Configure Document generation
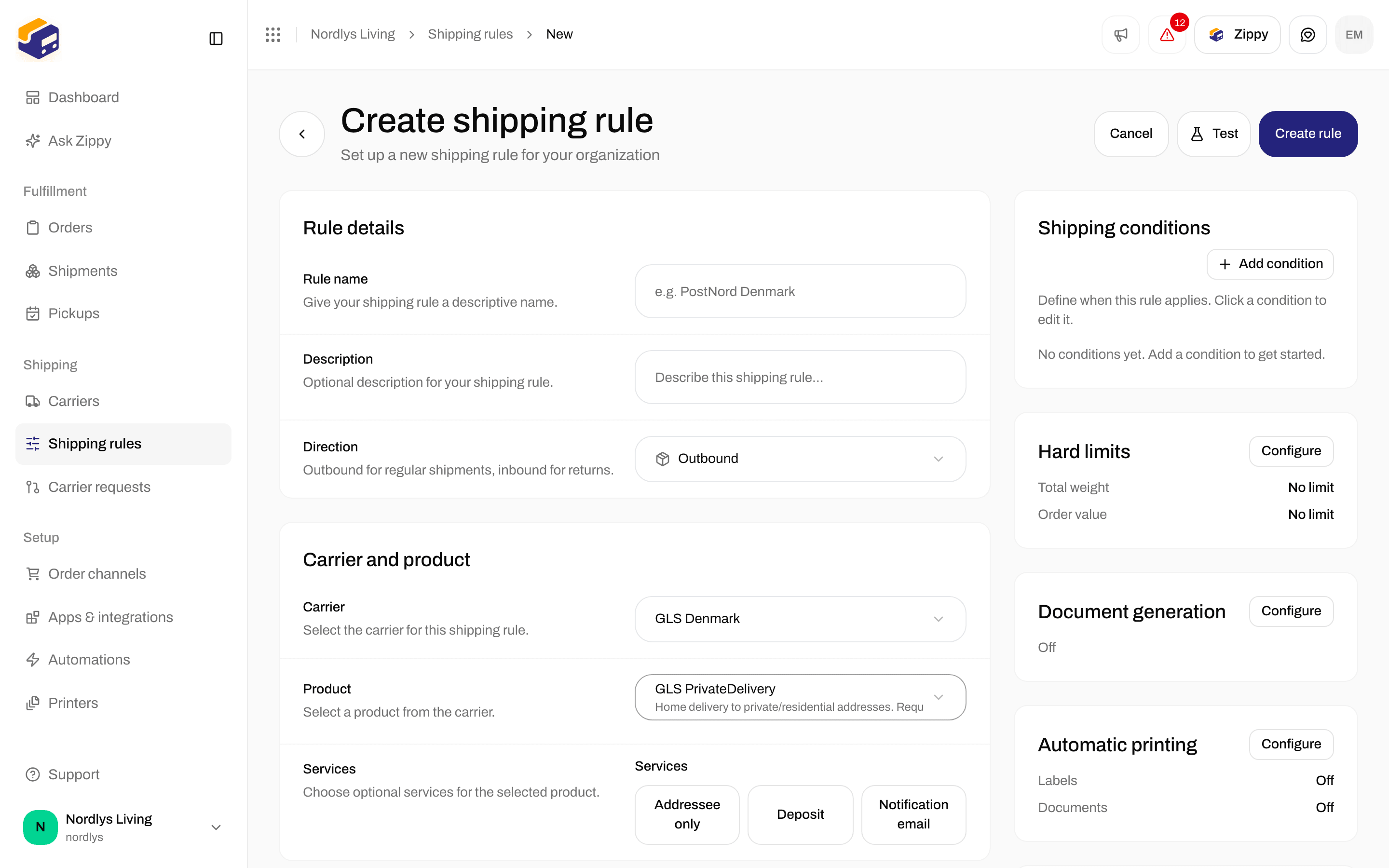 1291,611
